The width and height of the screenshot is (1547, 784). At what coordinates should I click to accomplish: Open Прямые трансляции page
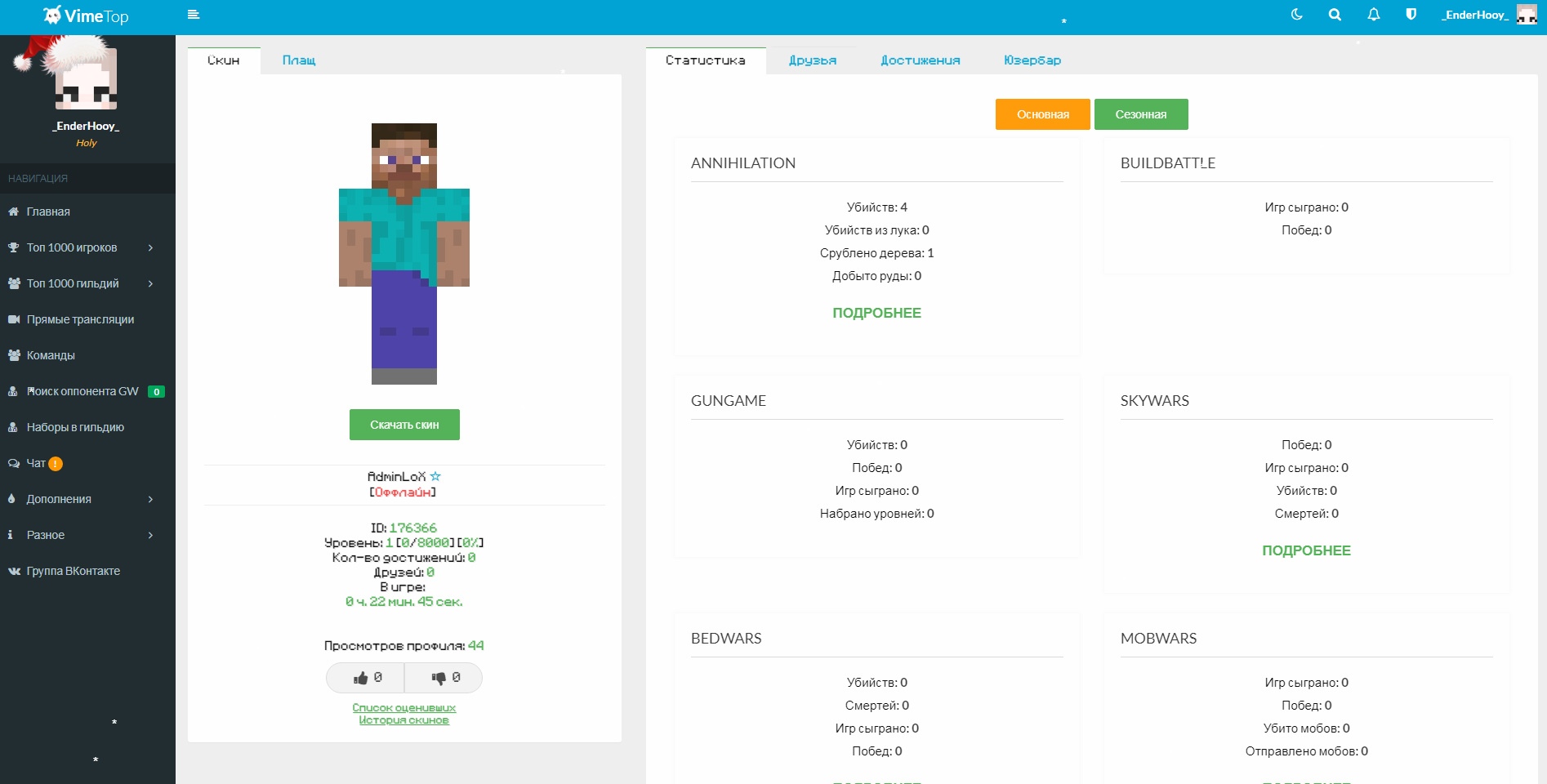[x=80, y=319]
